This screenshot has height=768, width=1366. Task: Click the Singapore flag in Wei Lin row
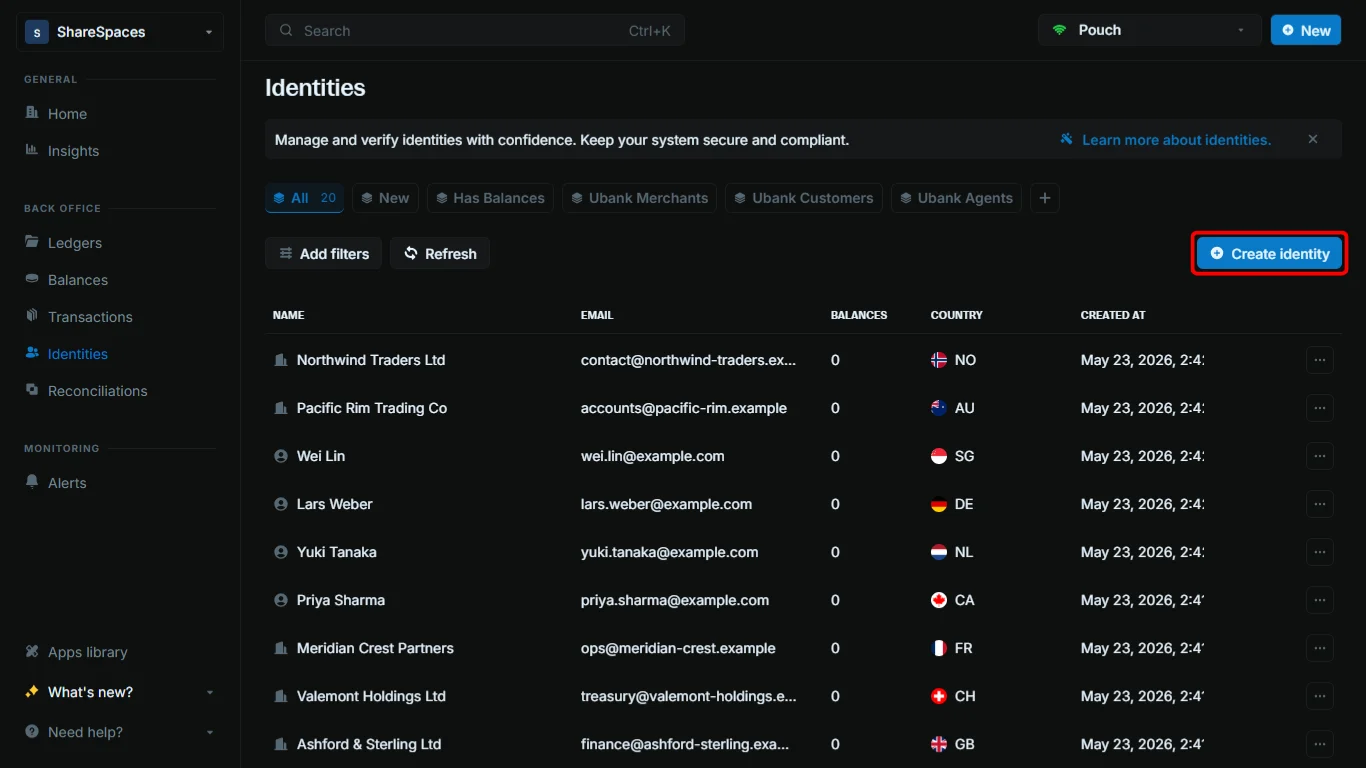(939, 456)
